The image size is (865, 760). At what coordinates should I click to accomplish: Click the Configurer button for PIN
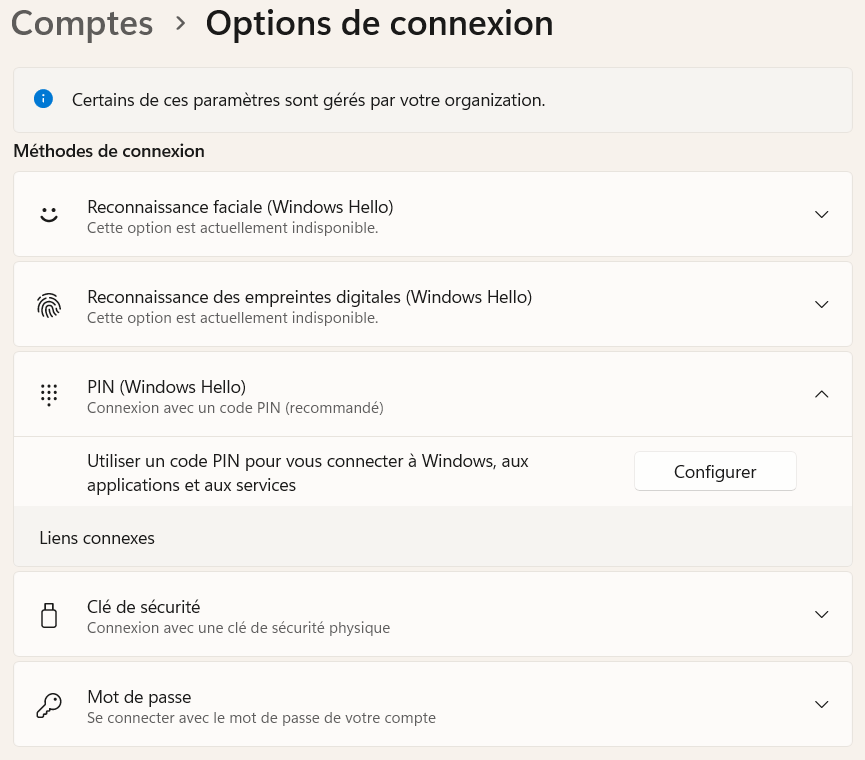715,471
